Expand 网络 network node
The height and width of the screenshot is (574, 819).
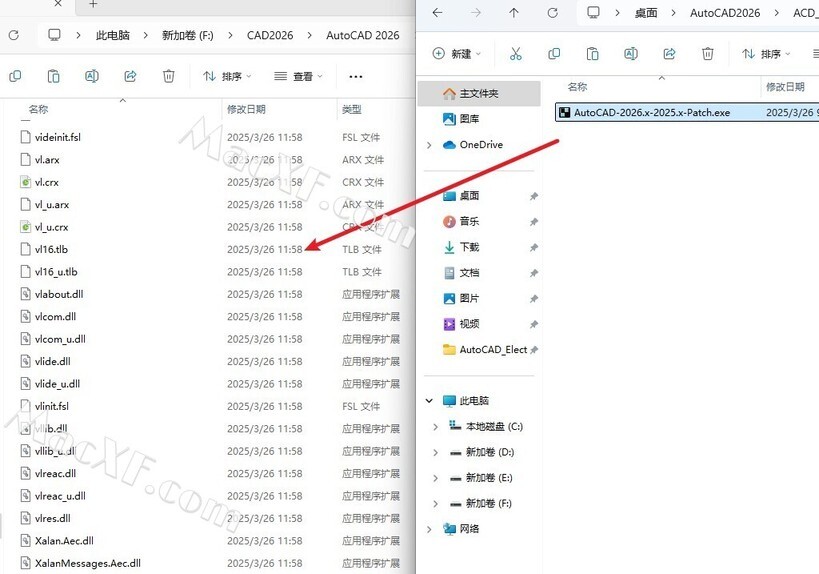(x=429, y=529)
